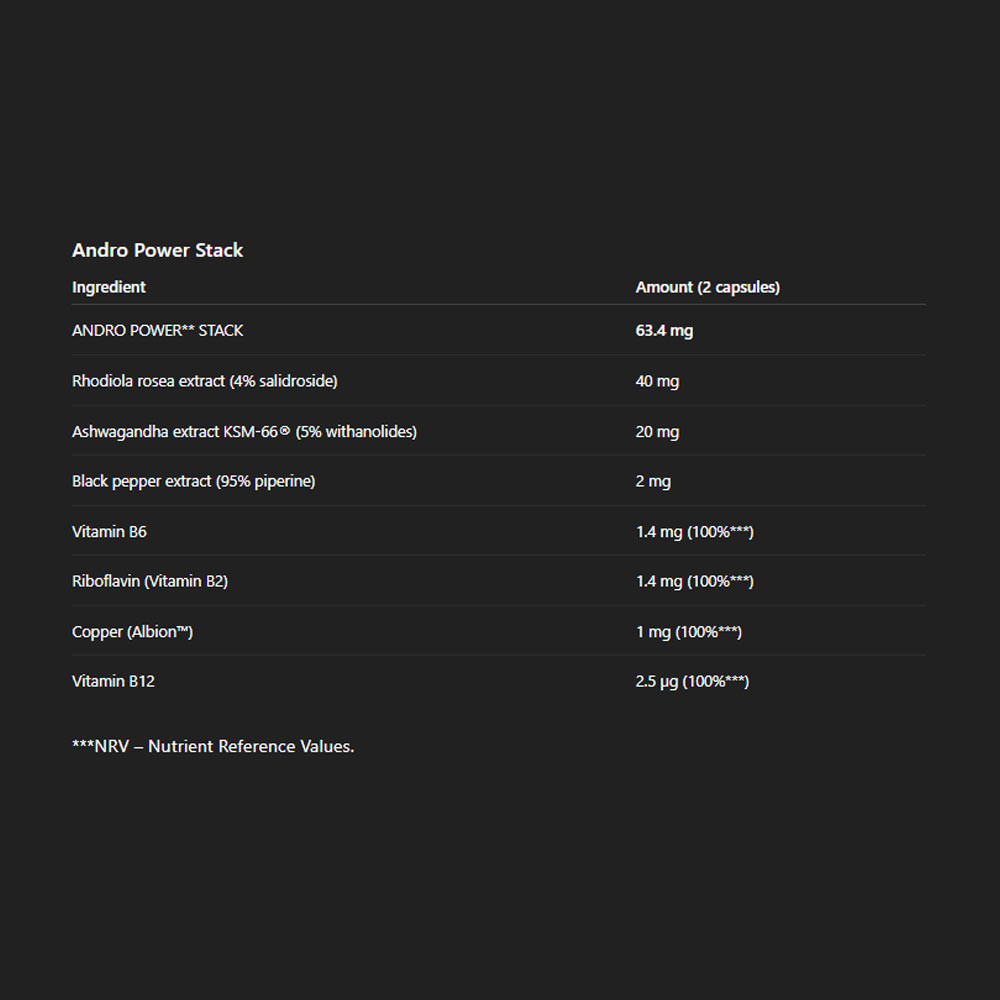
Task: Click the amount value for Vitamin B6
Action: [694, 532]
